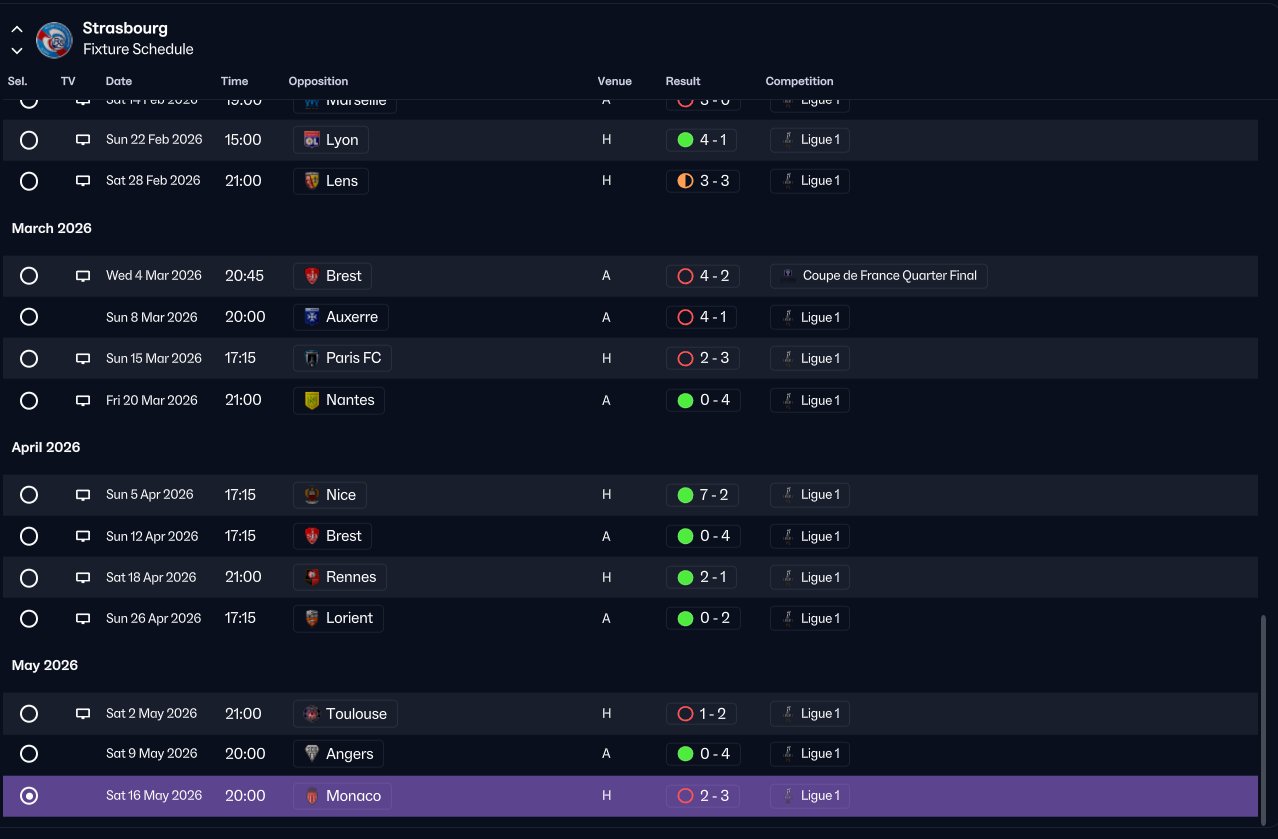
Task: Collapse the April 2026 month section
Action: click(x=46, y=447)
